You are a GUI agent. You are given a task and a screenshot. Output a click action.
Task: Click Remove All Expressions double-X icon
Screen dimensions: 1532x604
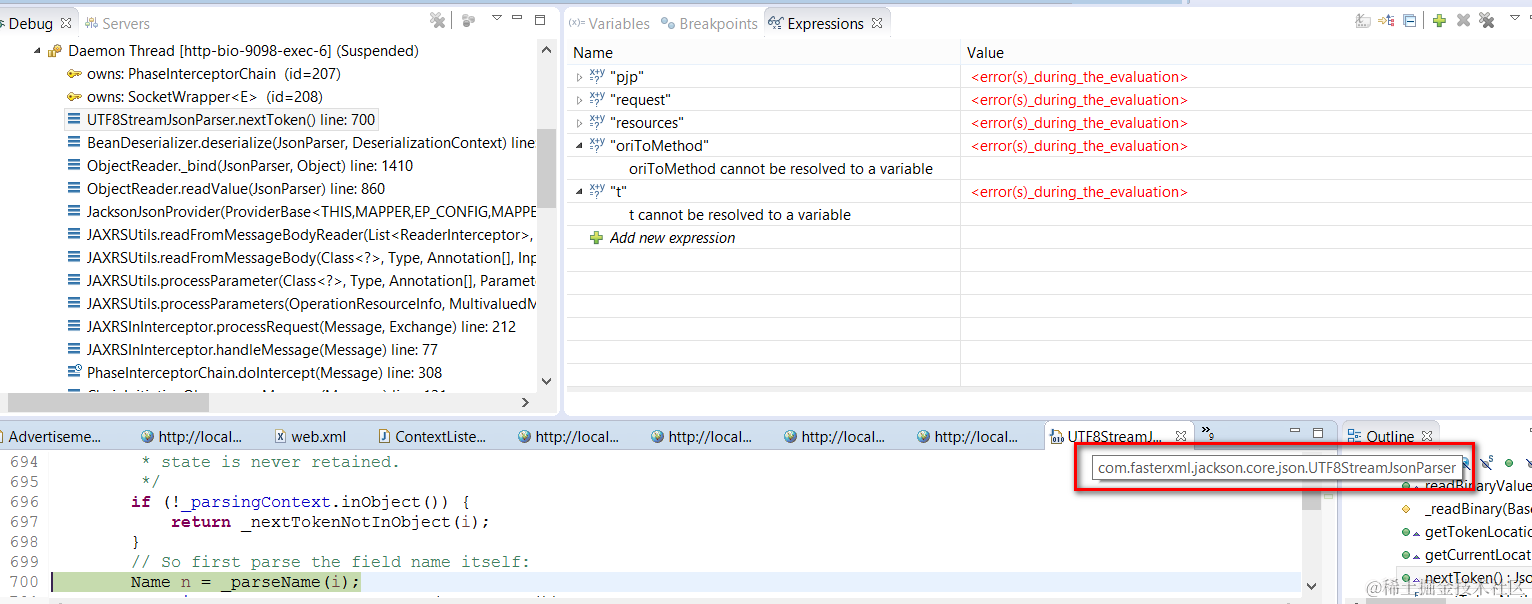tap(1487, 20)
